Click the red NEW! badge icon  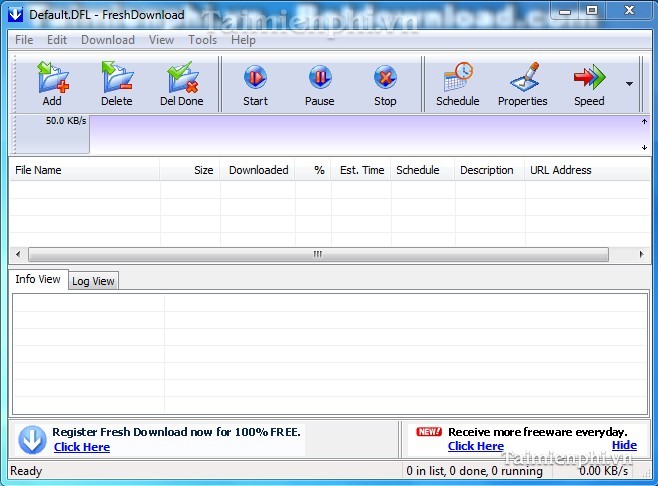[x=429, y=431]
